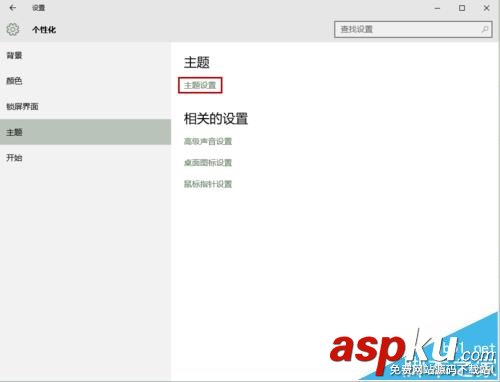Image resolution: width=500 pixels, height=382 pixels.
Task: Open the 背景 section
Action: (85, 55)
